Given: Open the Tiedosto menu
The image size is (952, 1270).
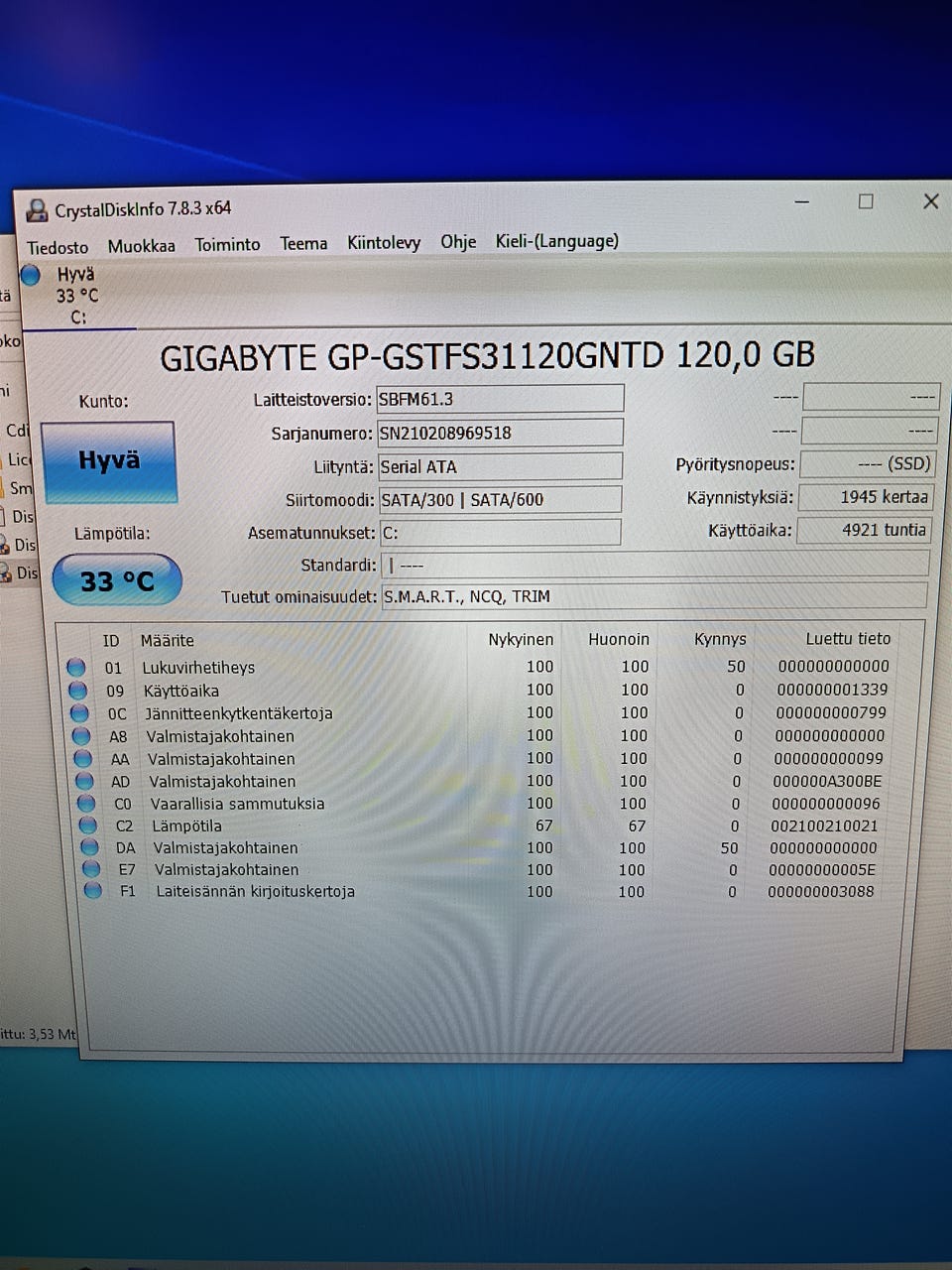Looking at the screenshot, I should pyautogui.click(x=57, y=247).
